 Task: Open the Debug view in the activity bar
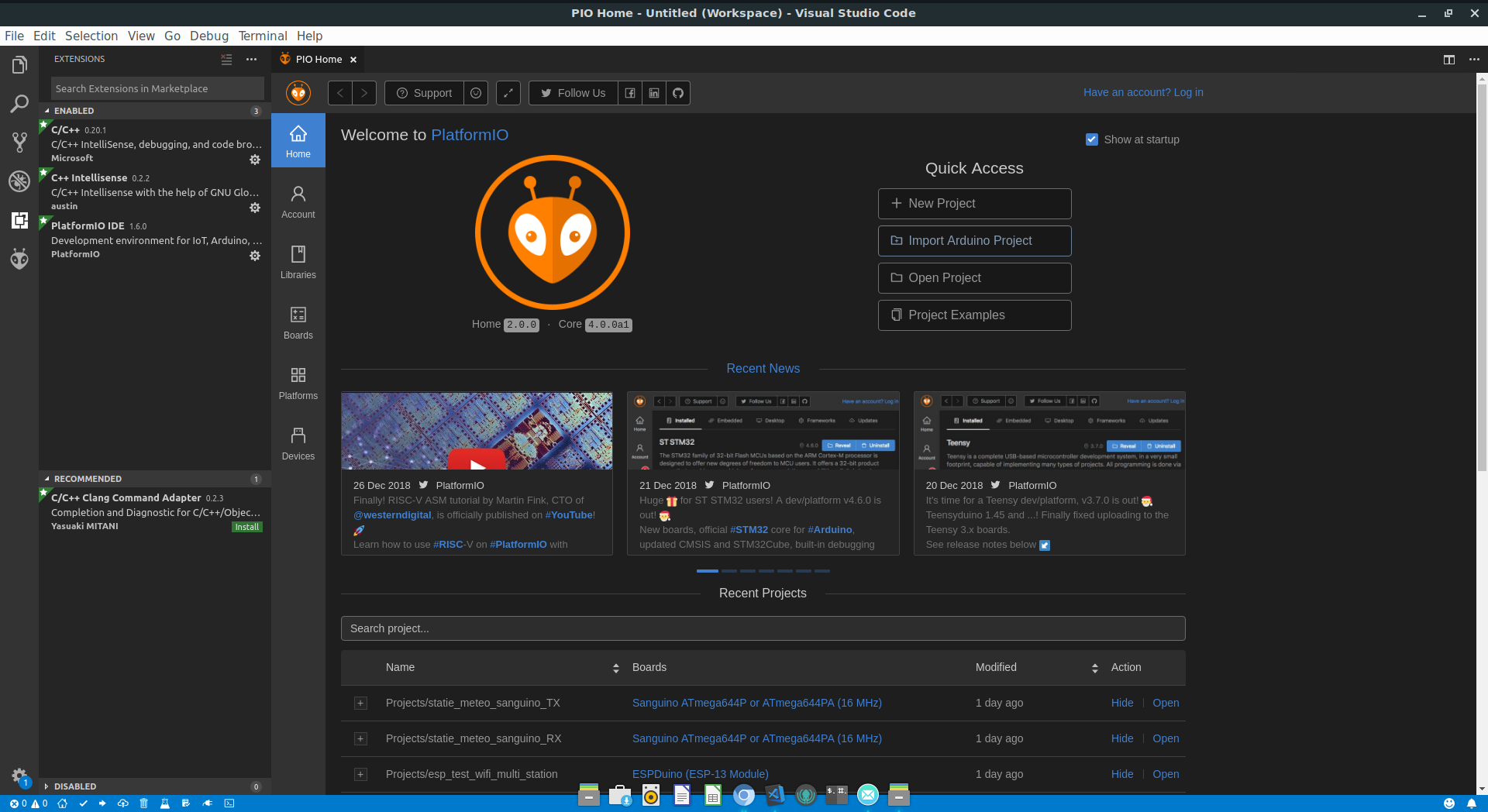[x=19, y=181]
